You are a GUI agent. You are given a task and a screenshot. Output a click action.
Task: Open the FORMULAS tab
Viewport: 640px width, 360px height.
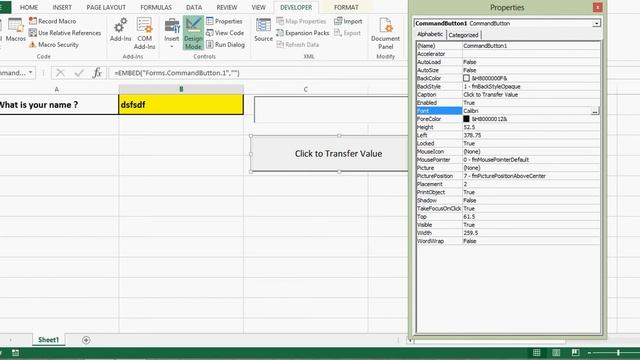click(x=156, y=7)
